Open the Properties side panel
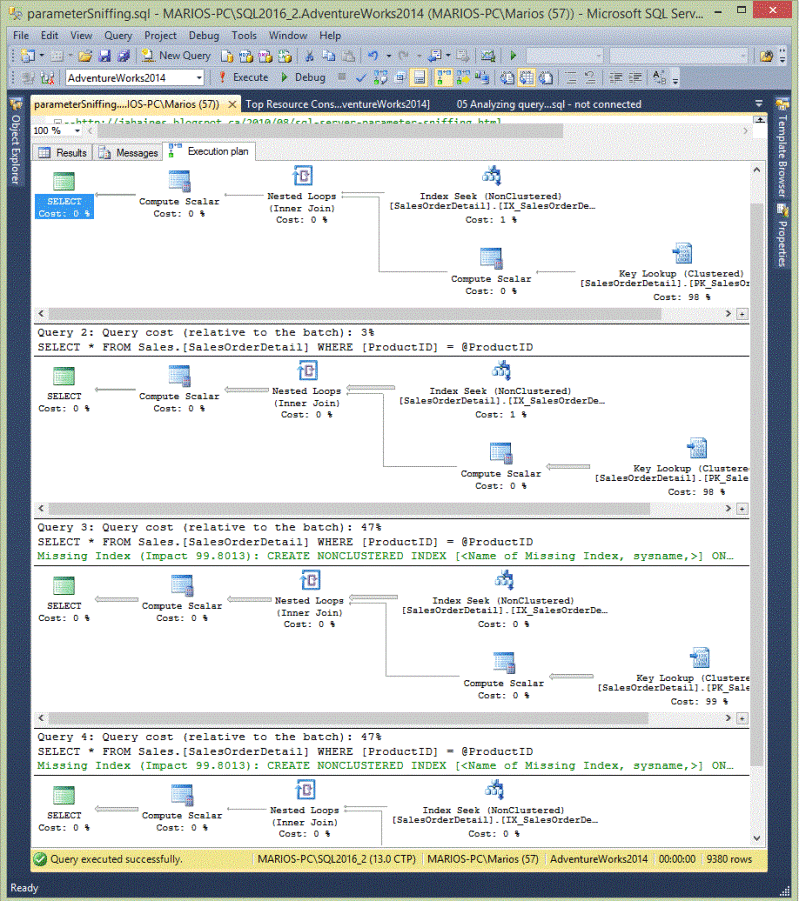Screen dimensions: 799x901 tap(782, 236)
